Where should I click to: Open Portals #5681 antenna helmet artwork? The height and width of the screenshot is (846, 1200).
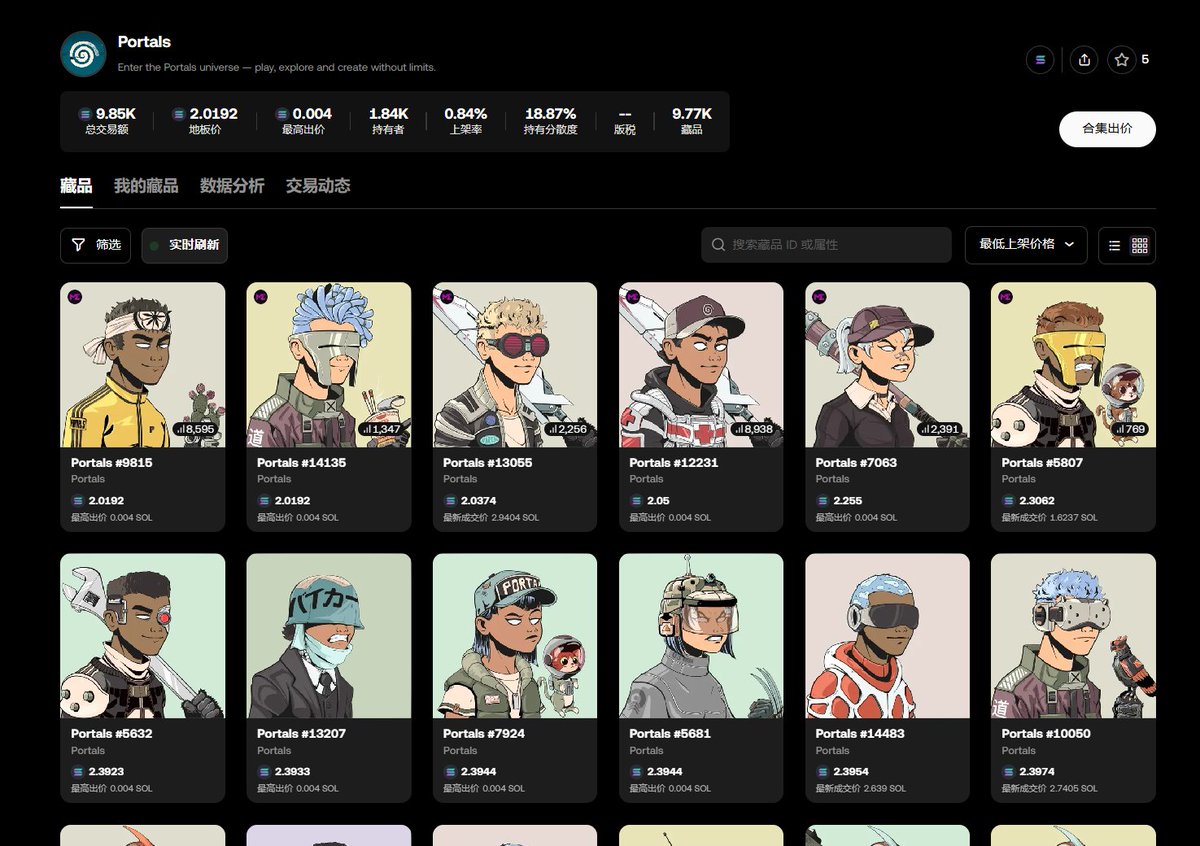click(701, 636)
